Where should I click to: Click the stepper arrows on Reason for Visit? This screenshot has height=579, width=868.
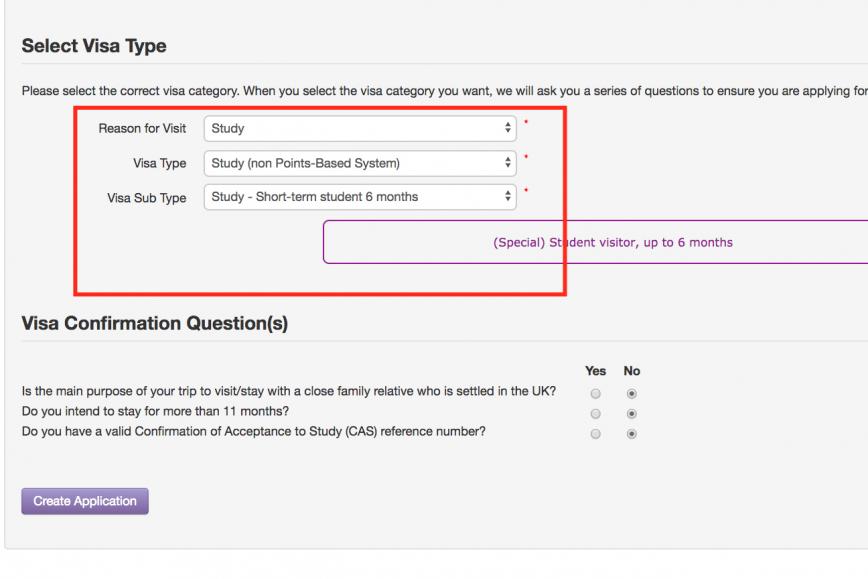[x=508, y=128]
